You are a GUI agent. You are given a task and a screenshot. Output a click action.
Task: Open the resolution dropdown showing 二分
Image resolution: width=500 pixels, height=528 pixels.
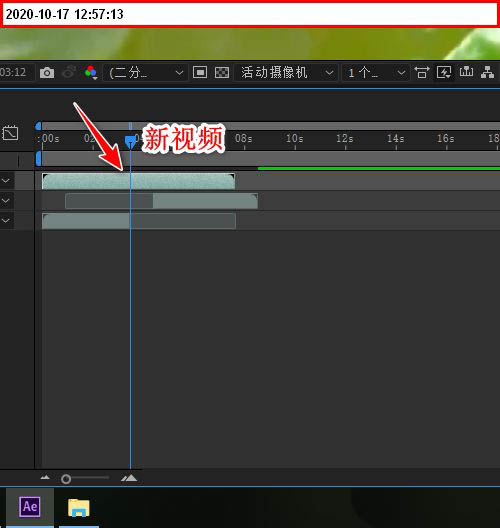(x=145, y=72)
